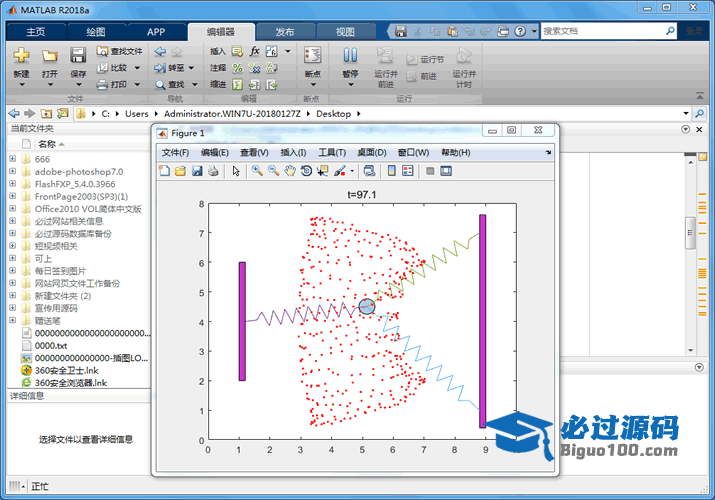The height and width of the screenshot is (500, 715).
Task: Open the Brush tool color dropdown in Figure 1
Action: [x=352, y=171]
